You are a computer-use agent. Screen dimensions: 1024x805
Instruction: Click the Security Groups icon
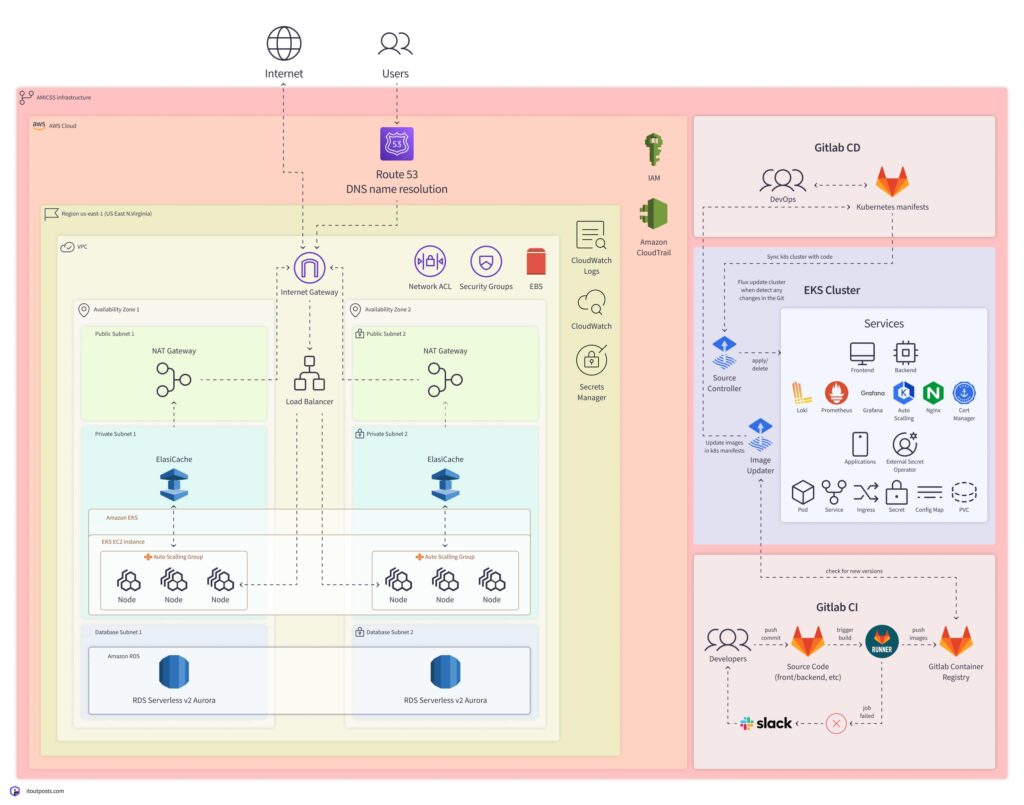click(x=486, y=262)
